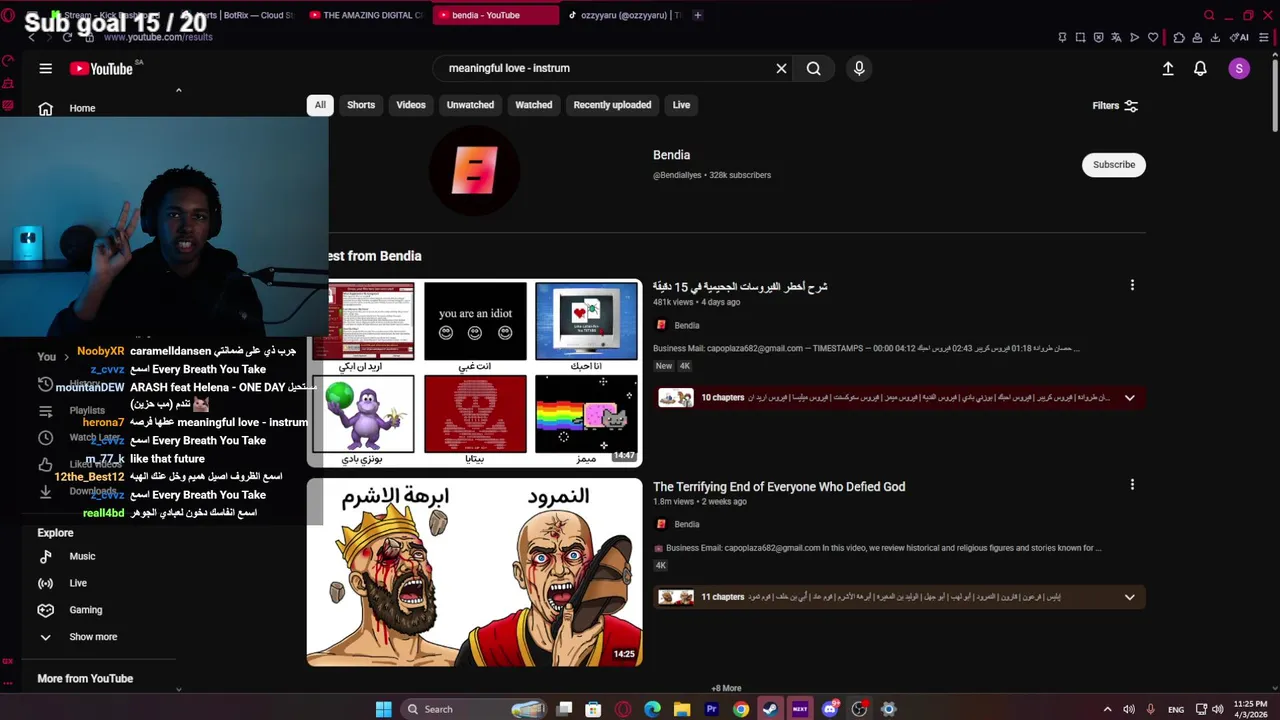Switch to the BotRix Cloud browser tab
1280x720 pixels.
(238, 15)
